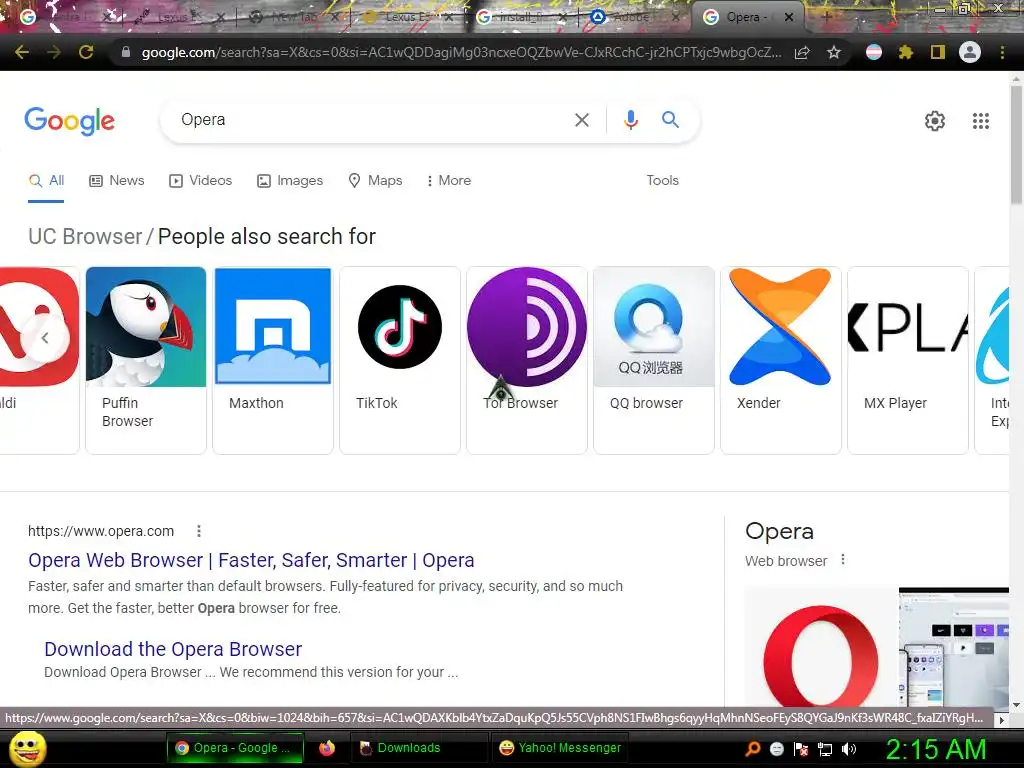
Task: Click the orange search tray icon
Action: point(753,749)
